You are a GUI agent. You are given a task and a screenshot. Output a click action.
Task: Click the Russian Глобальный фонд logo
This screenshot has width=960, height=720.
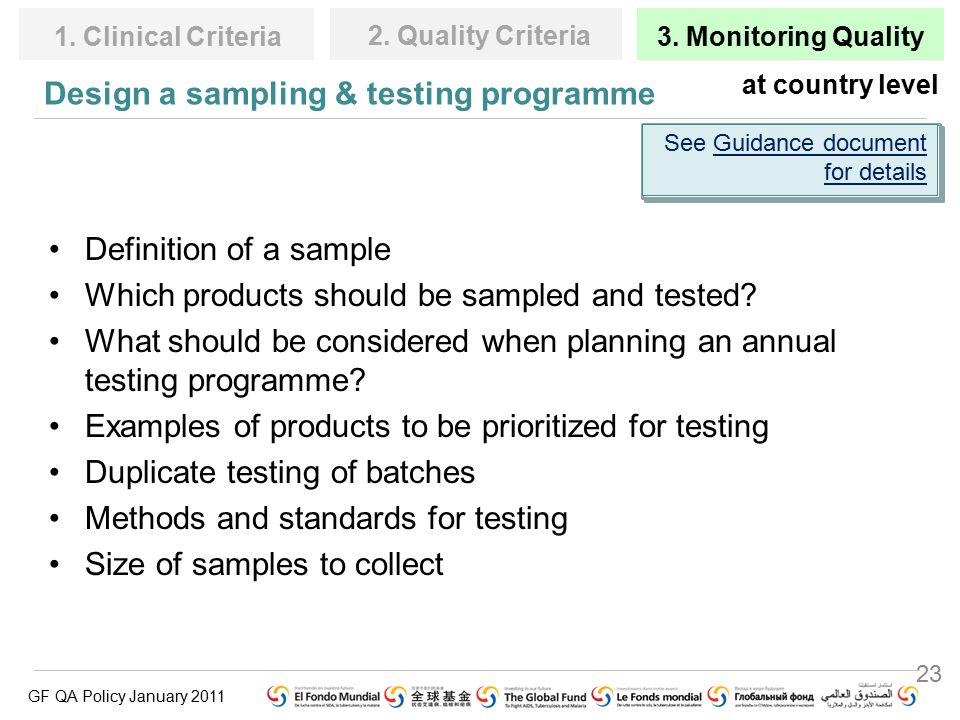click(774, 697)
